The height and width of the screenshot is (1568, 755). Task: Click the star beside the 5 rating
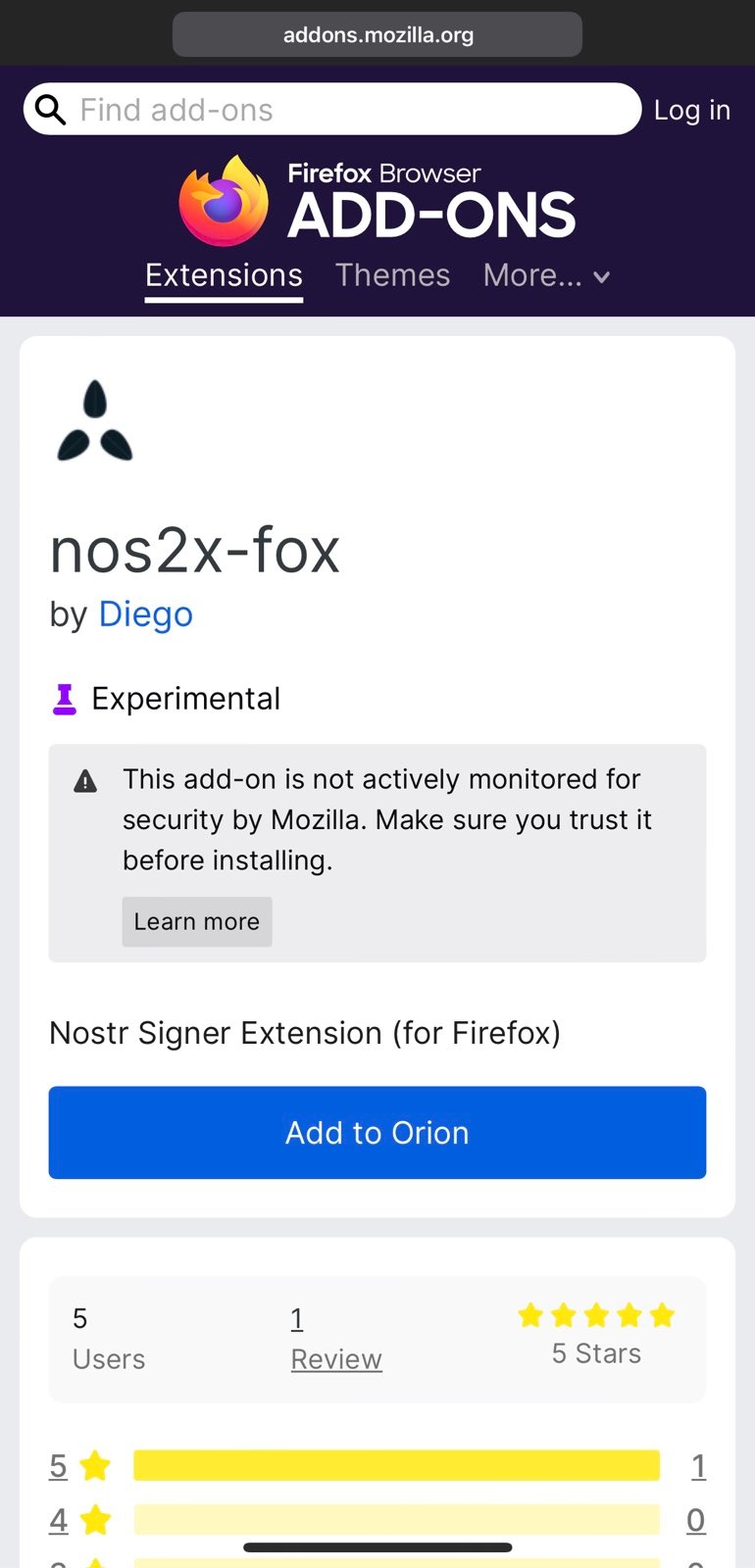coord(95,1466)
